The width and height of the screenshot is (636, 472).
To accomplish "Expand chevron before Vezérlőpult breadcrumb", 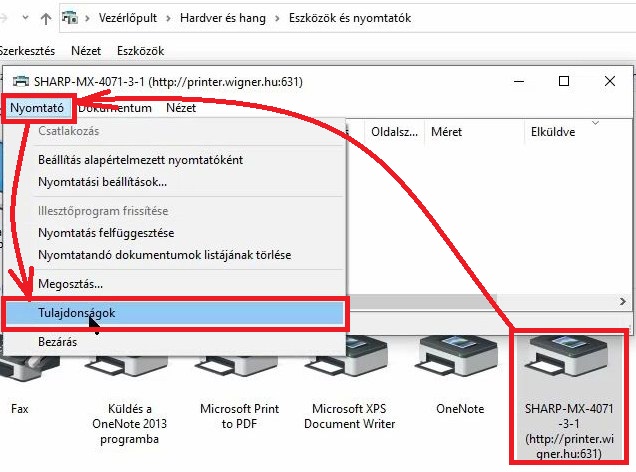I will pyautogui.click(x=88, y=18).
